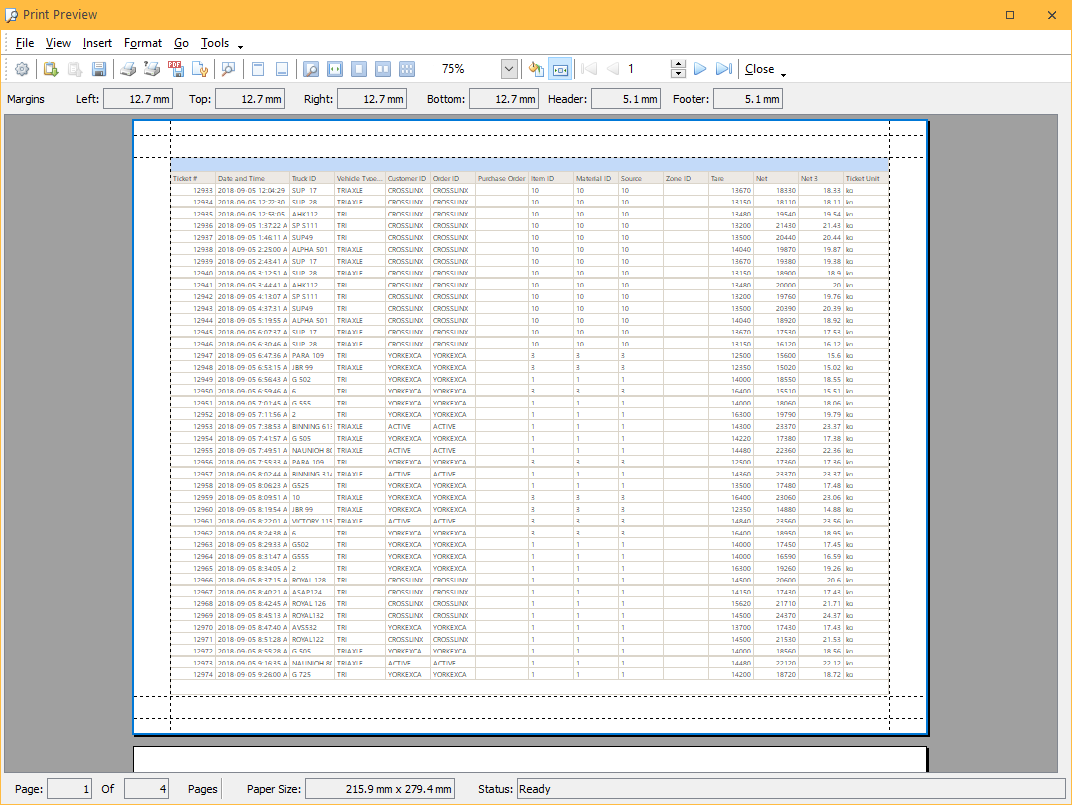Click the Save disk icon
Image resolution: width=1072 pixels, height=805 pixels.
[99, 69]
